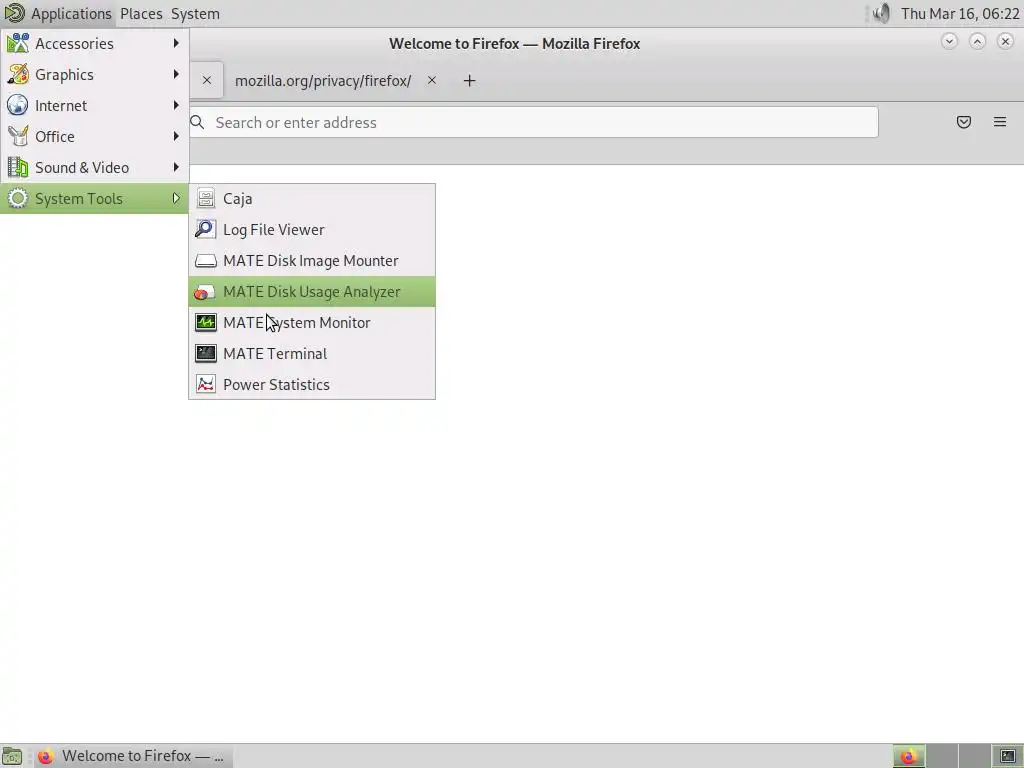Click the Show Desktop button in bottom panel
This screenshot has height=768, width=1024.
(x=12, y=756)
